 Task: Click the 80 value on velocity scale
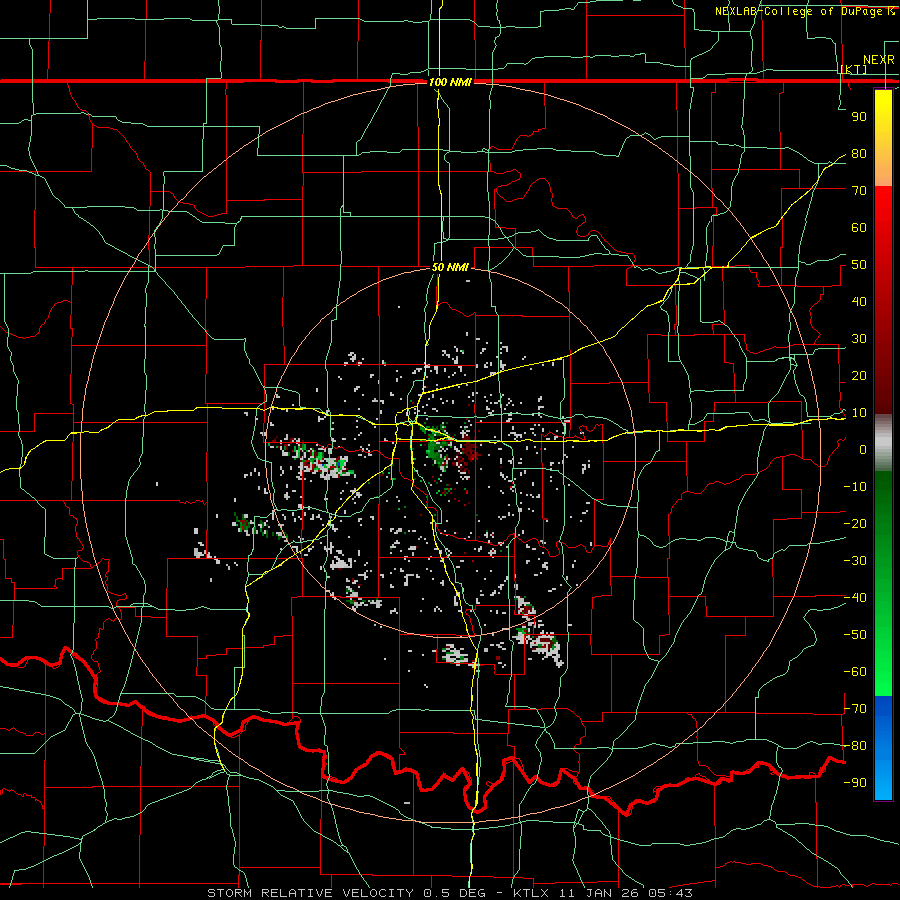click(859, 154)
